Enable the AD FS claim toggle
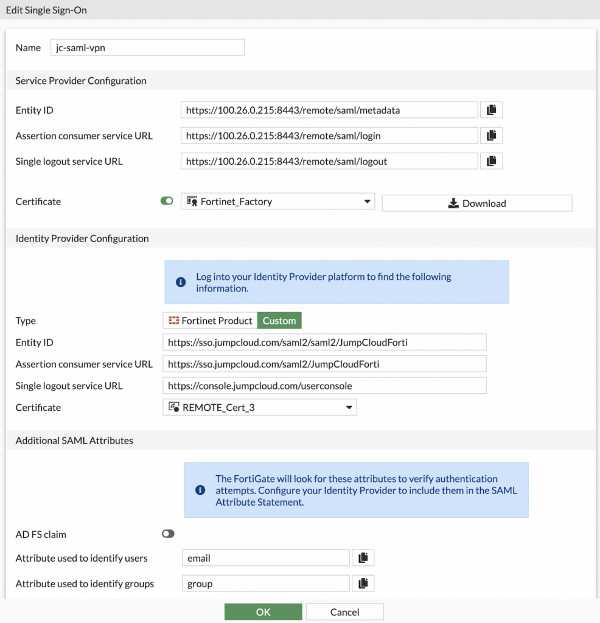Image resolution: width=600 pixels, height=623 pixels. coord(167,534)
